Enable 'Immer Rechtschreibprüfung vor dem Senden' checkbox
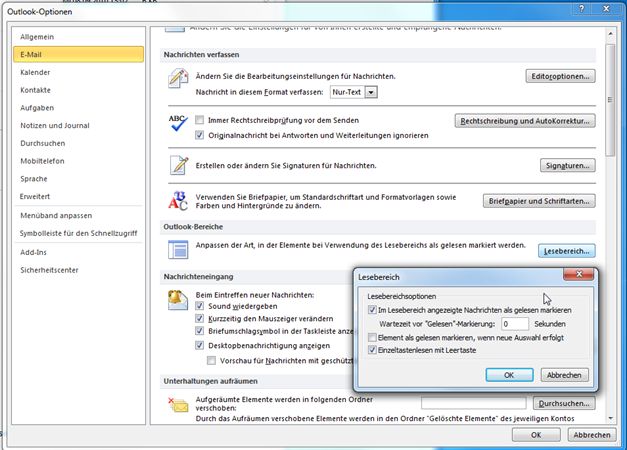This screenshot has height=450, width=627. click(x=200, y=120)
